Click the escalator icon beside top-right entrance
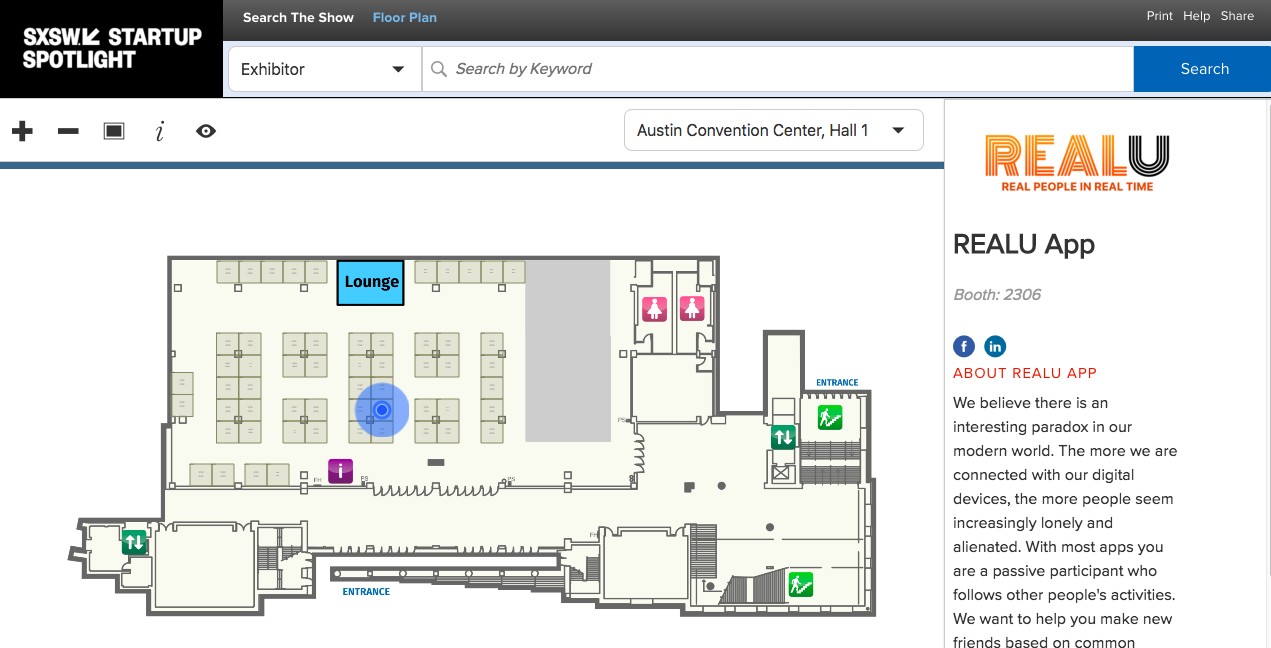This screenshot has width=1271, height=648. 829,417
